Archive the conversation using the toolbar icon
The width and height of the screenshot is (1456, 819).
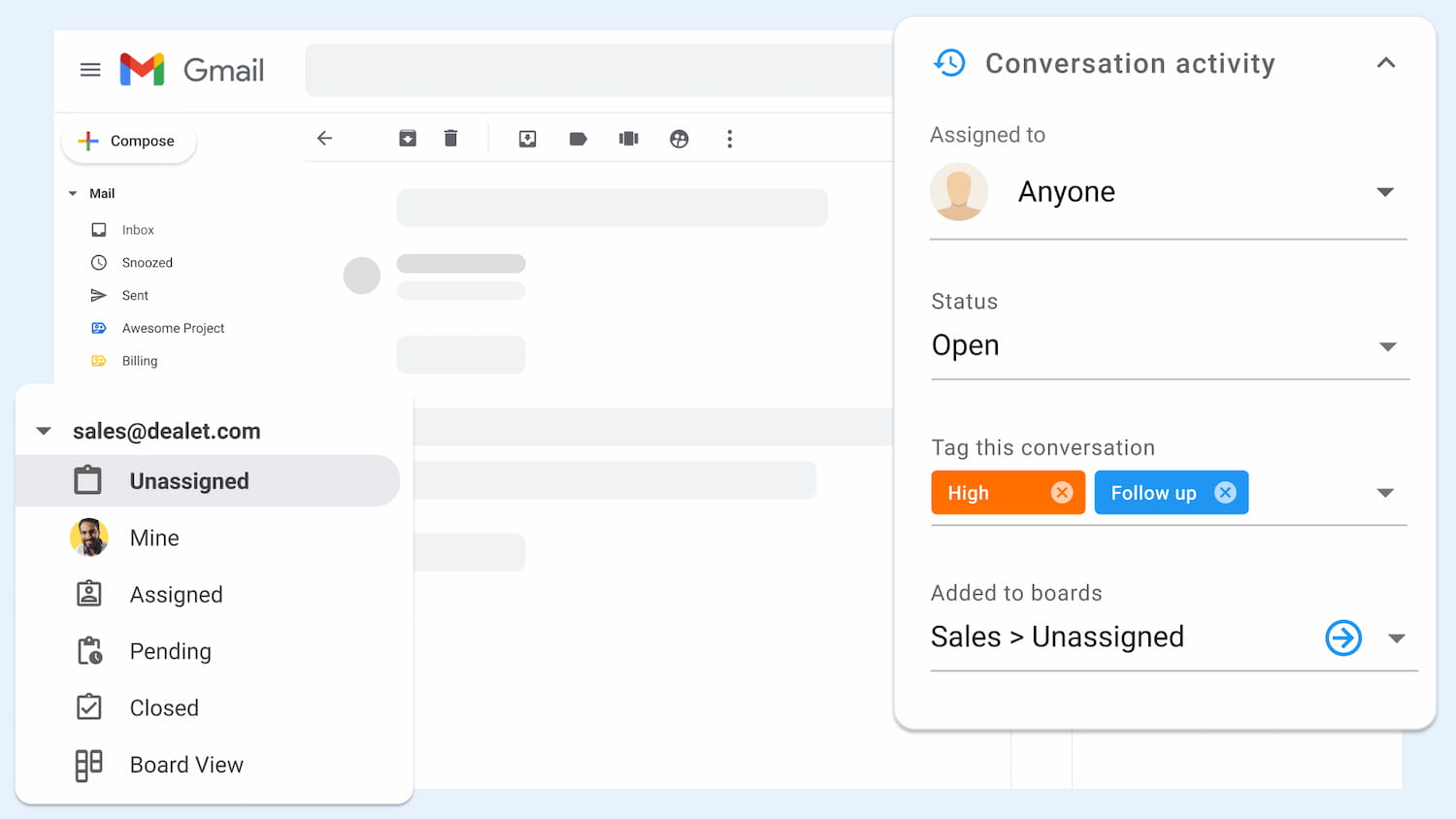pos(407,138)
